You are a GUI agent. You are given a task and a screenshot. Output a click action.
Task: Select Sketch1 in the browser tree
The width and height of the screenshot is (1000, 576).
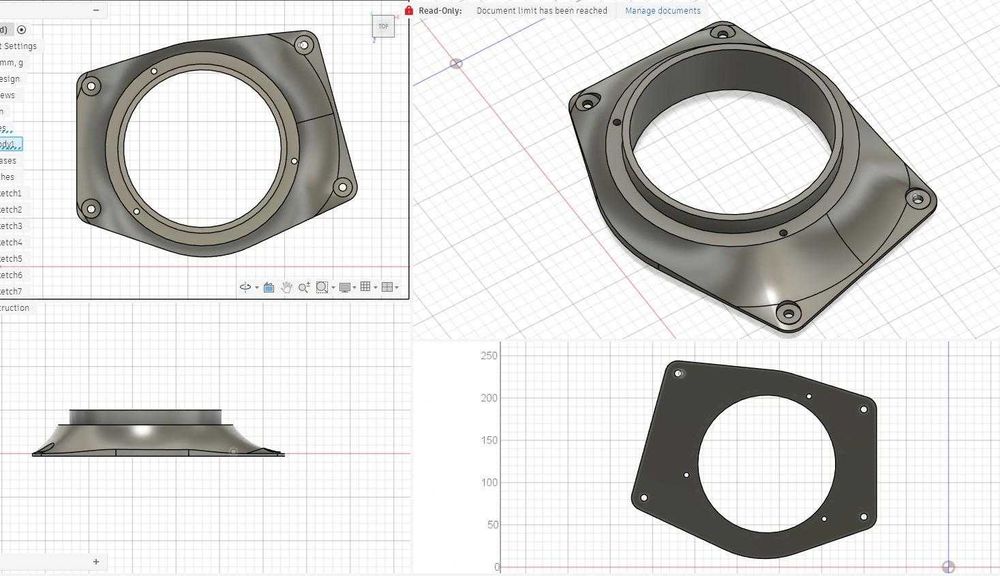(11, 193)
